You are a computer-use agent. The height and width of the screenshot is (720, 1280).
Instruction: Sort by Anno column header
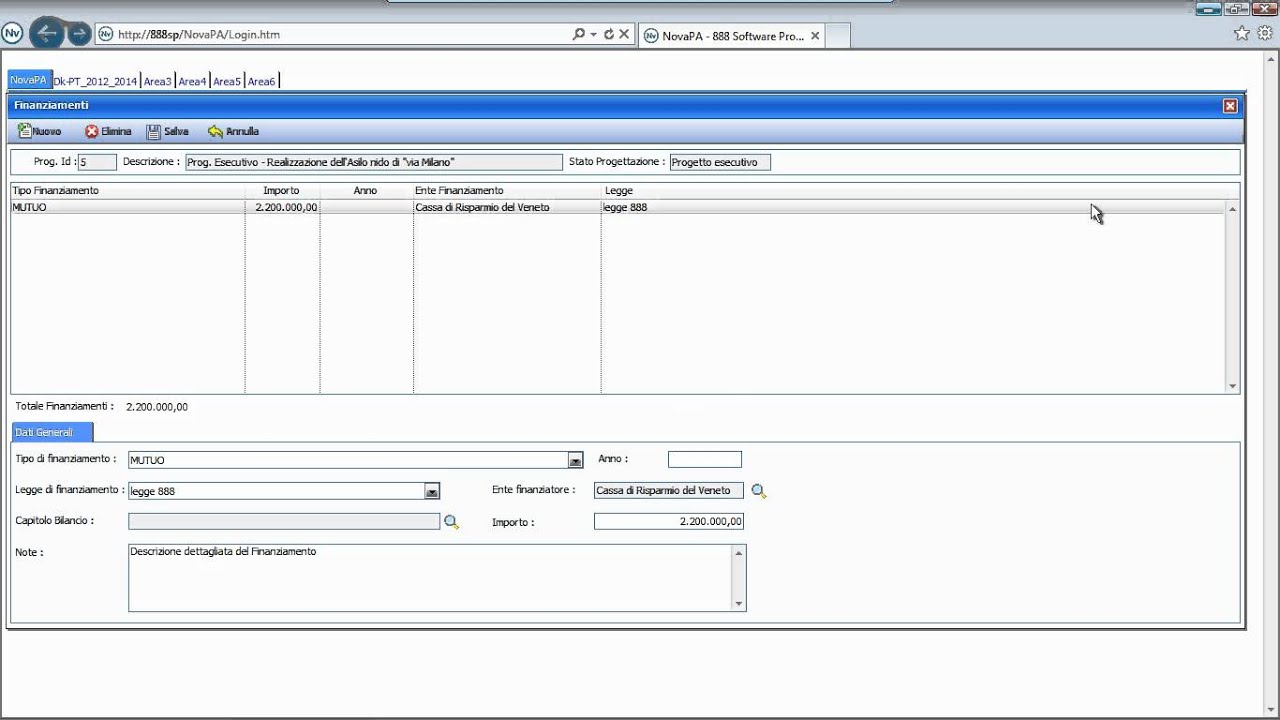366,190
